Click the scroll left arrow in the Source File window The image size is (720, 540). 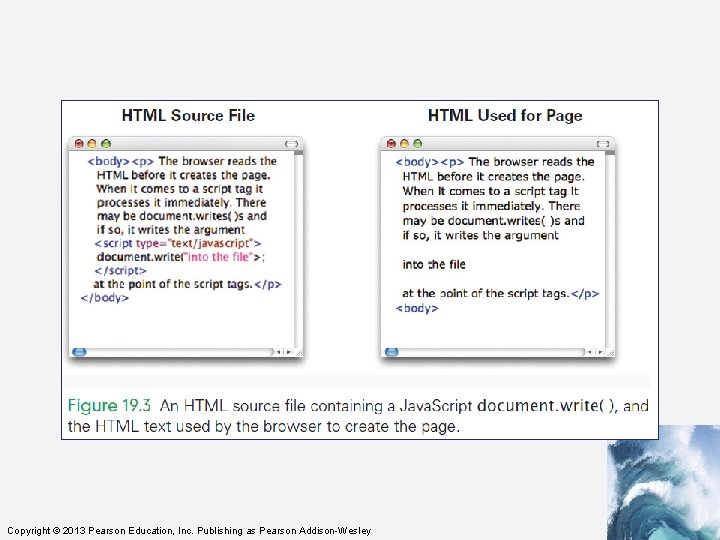(279, 352)
